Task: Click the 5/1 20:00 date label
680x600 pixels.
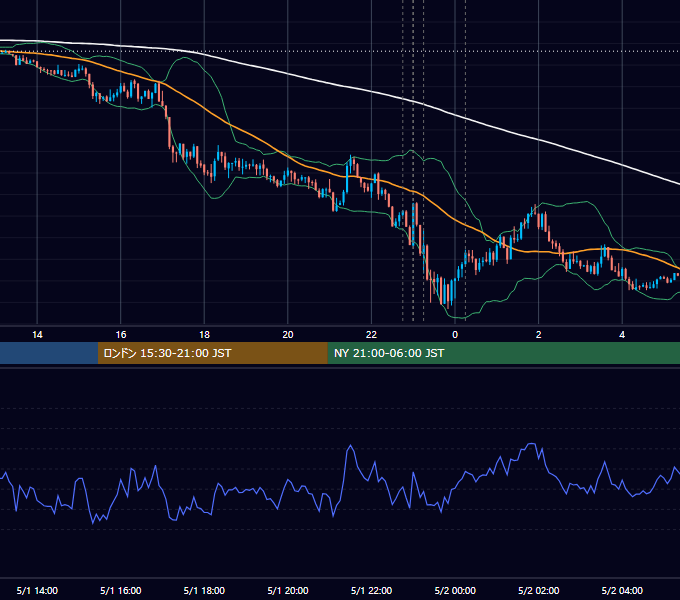Action: point(288,590)
